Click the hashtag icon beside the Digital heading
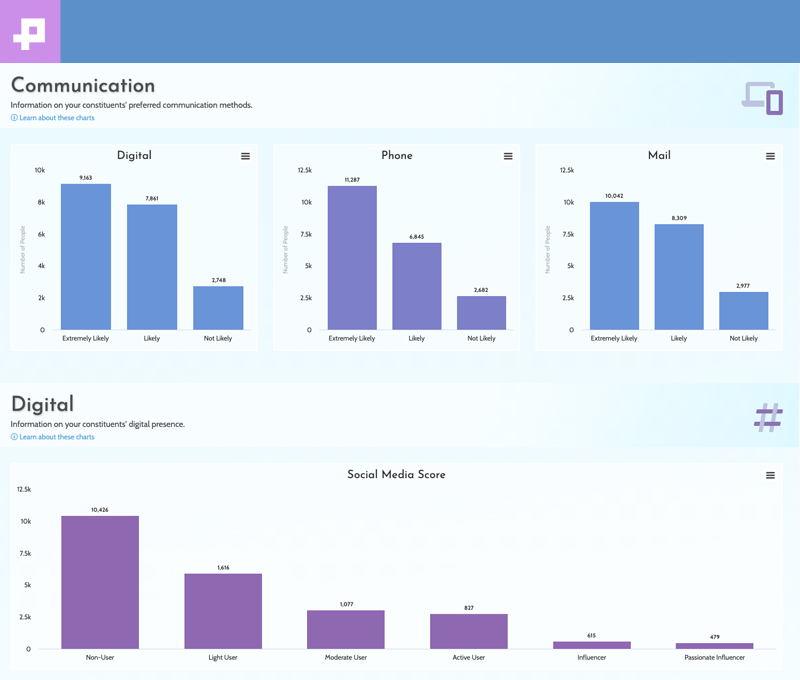The height and width of the screenshot is (680, 800). coord(766,419)
